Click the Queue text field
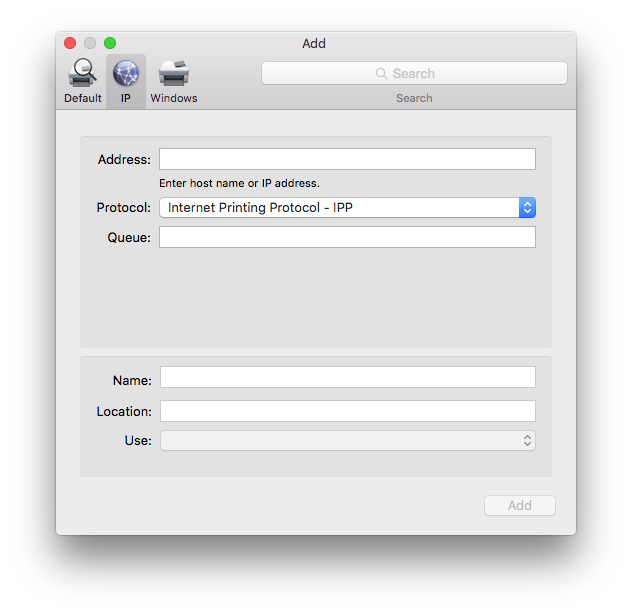632x615 pixels. (347, 237)
